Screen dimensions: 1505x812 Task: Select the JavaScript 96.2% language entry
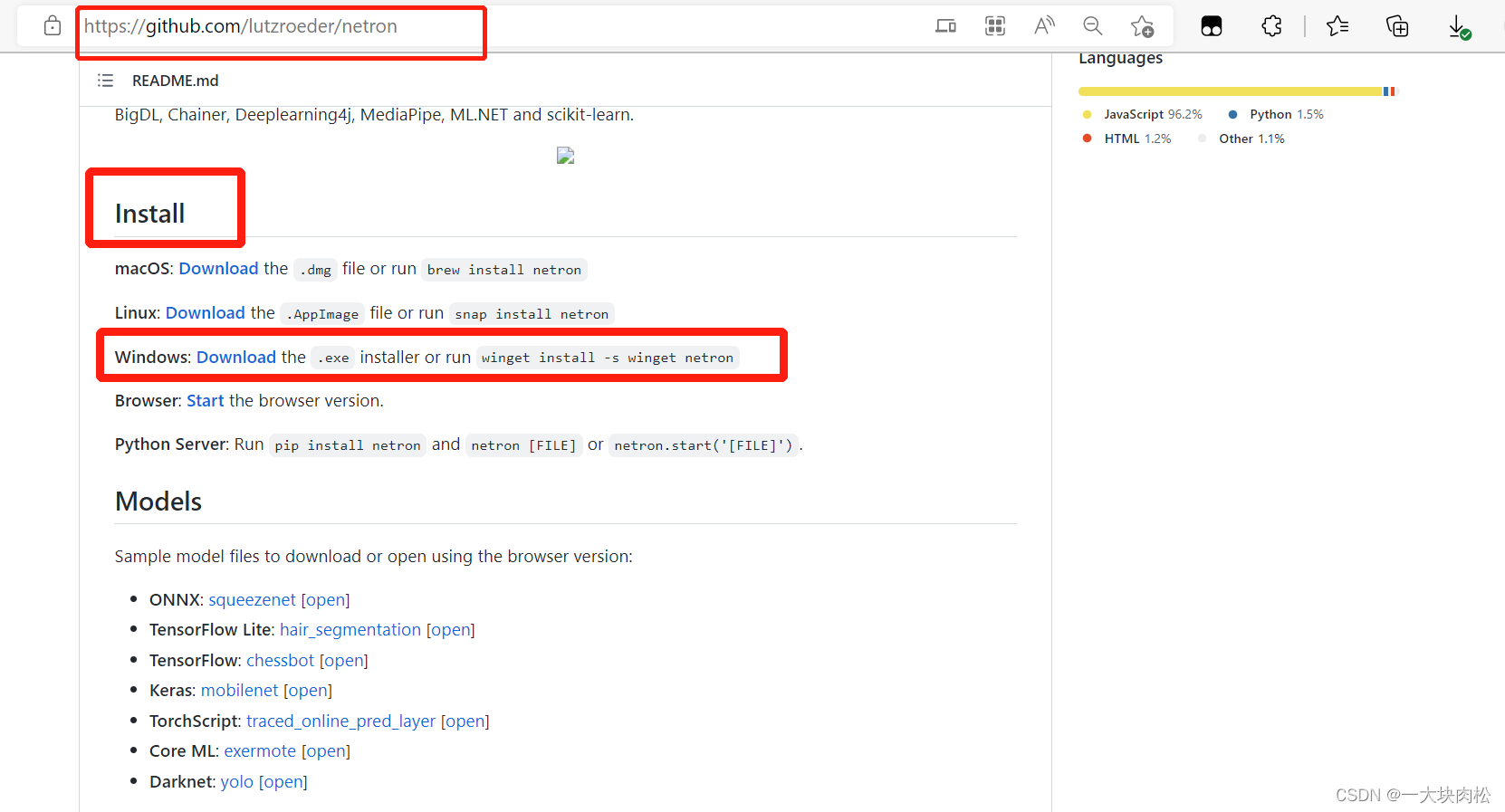[1153, 114]
